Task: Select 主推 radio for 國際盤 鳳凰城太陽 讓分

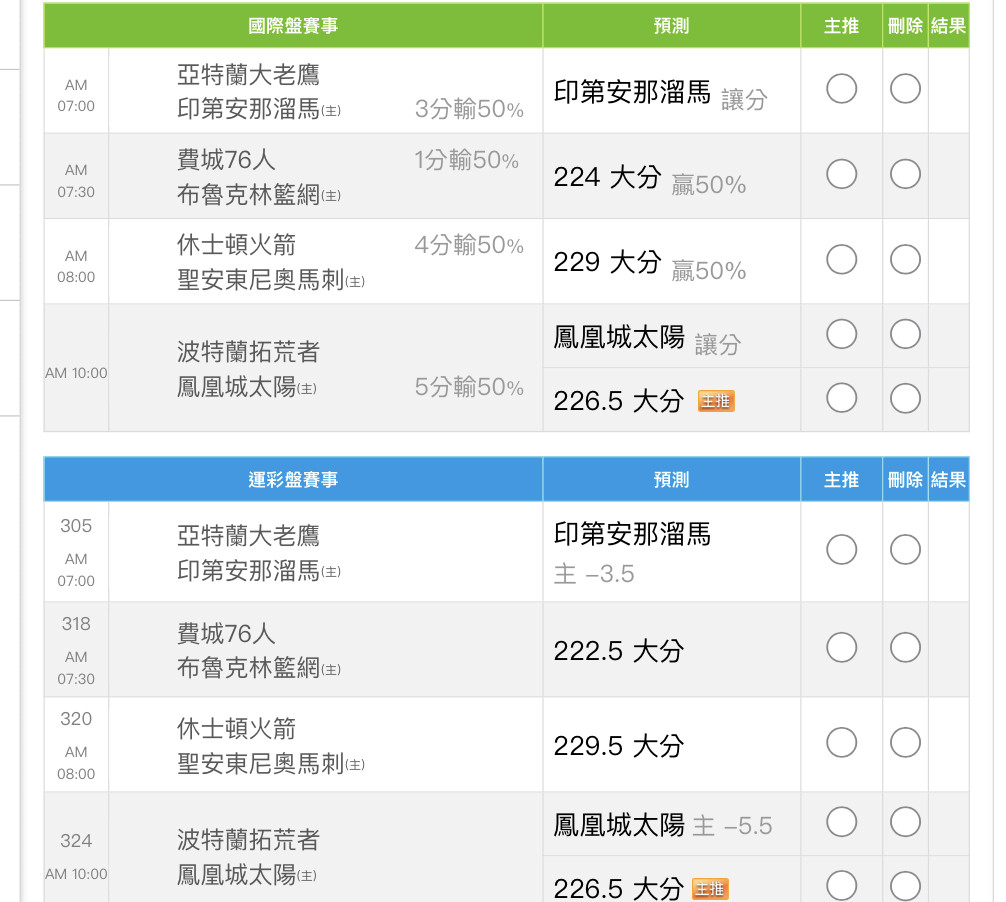Action: (x=841, y=334)
